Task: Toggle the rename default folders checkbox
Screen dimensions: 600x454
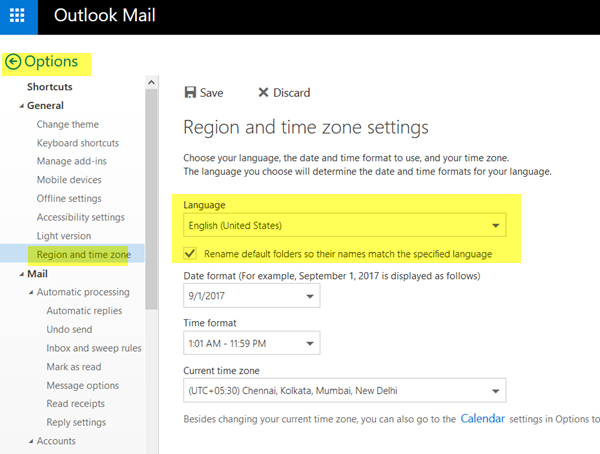Action: pos(192,254)
